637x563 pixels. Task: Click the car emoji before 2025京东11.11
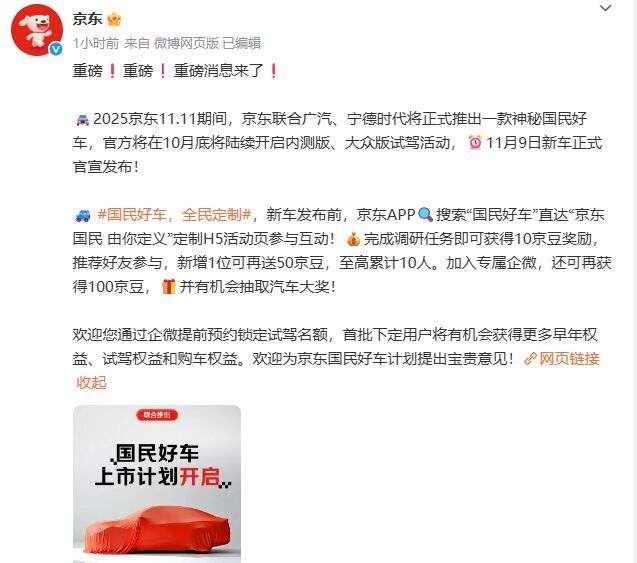tap(82, 119)
